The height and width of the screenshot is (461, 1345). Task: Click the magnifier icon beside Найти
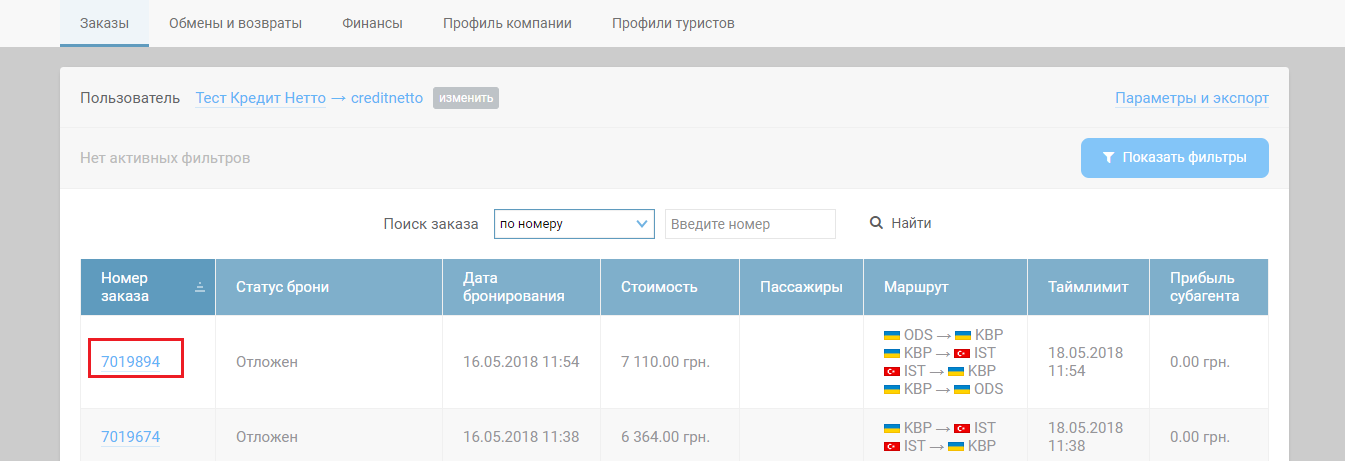[876, 224]
